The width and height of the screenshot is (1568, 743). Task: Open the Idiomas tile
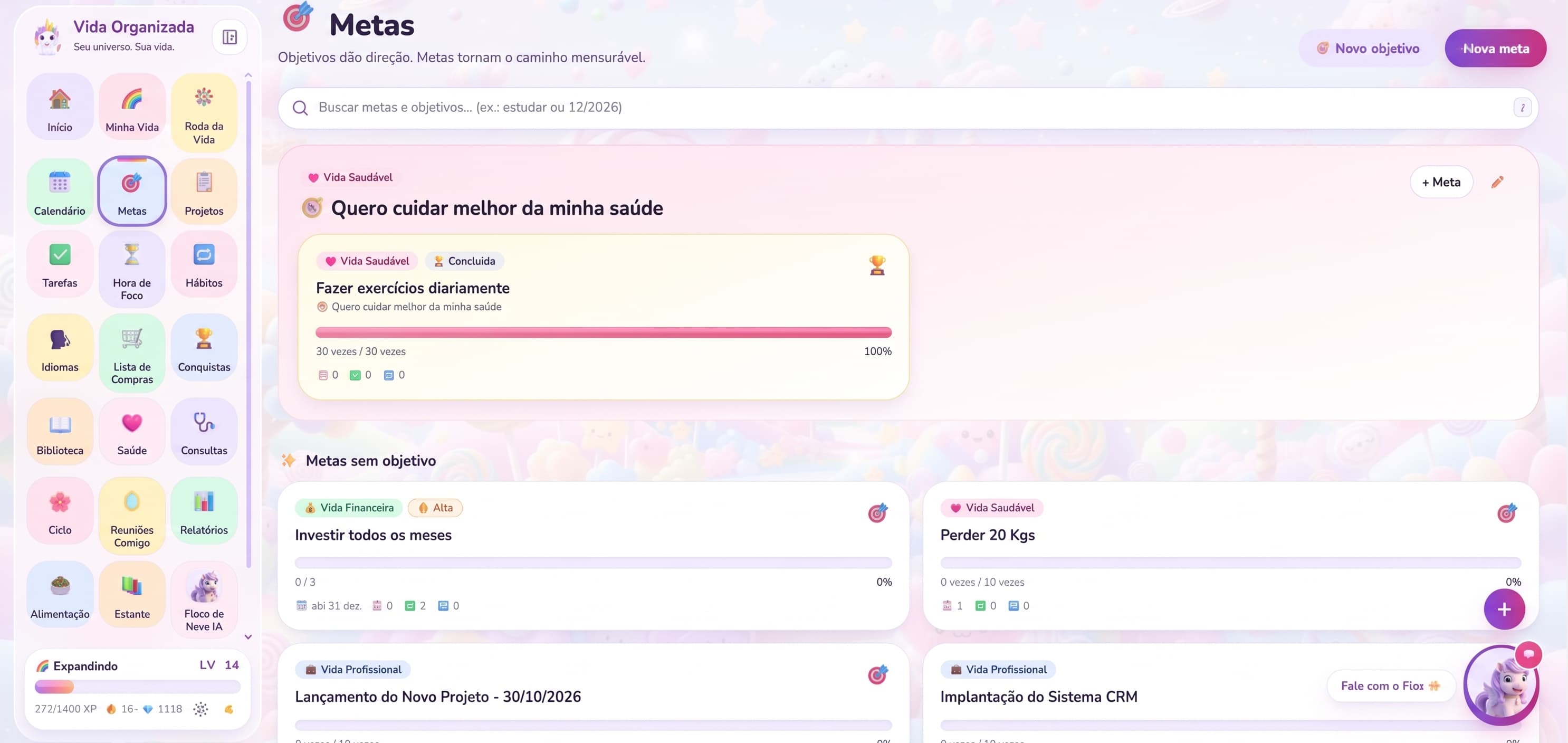[60, 348]
